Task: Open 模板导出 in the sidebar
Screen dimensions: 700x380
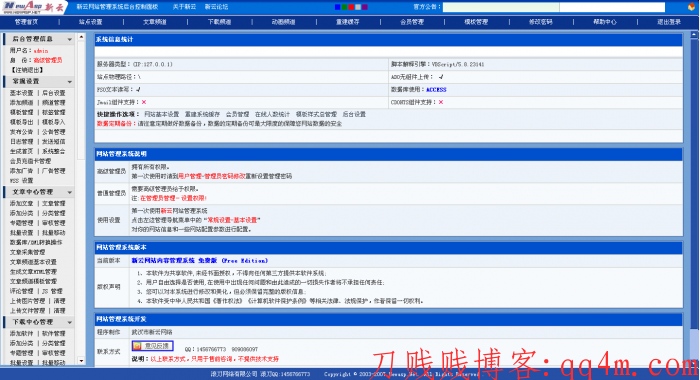Action: click(21, 122)
